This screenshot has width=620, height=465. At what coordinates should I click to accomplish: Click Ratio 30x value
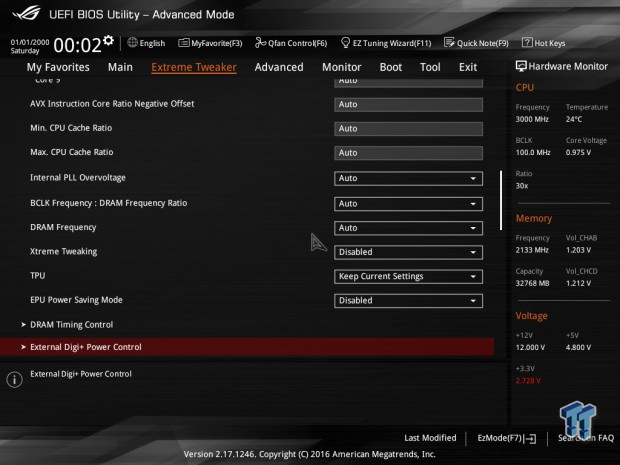522,185
